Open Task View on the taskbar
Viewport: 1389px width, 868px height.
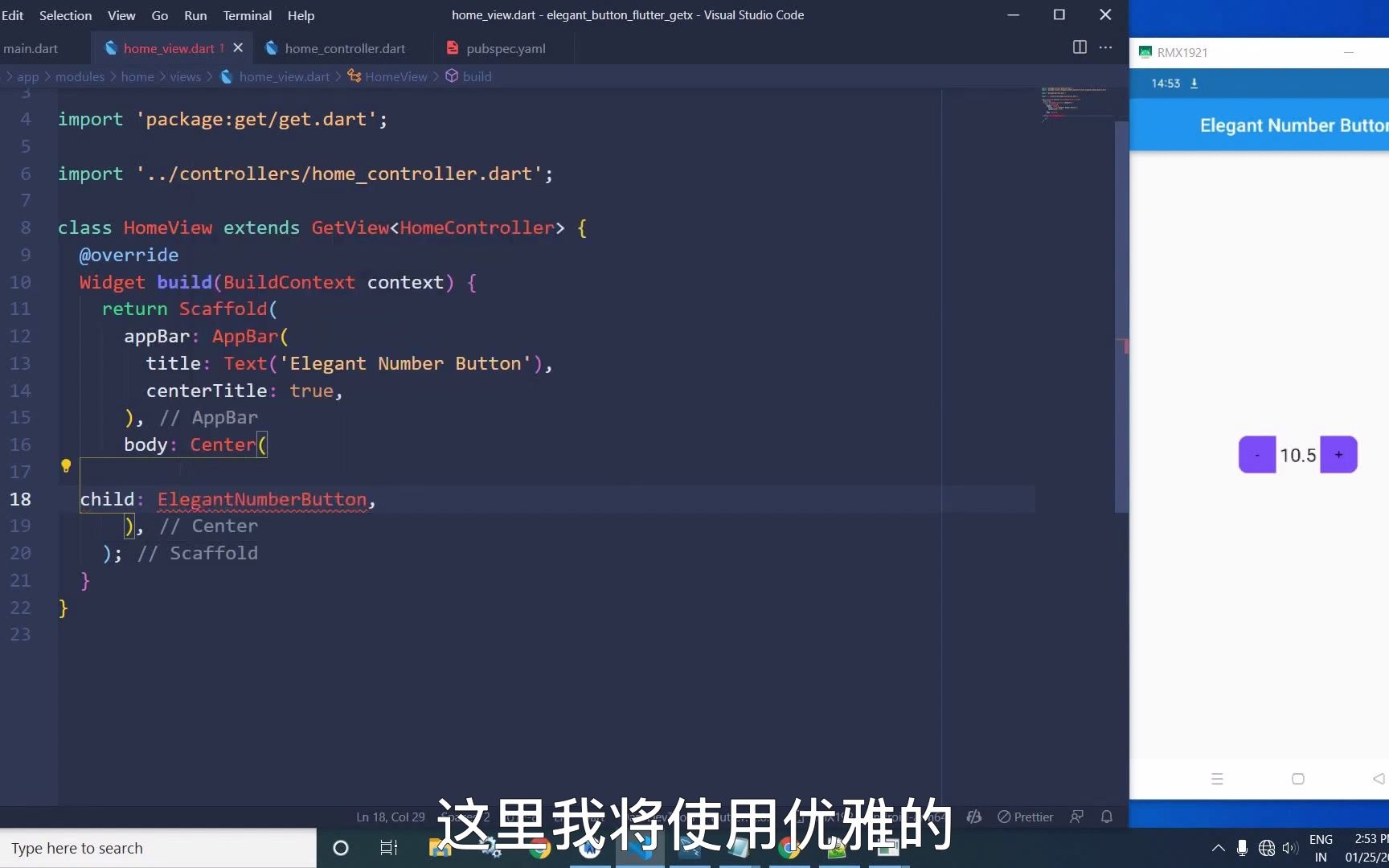tap(389, 848)
